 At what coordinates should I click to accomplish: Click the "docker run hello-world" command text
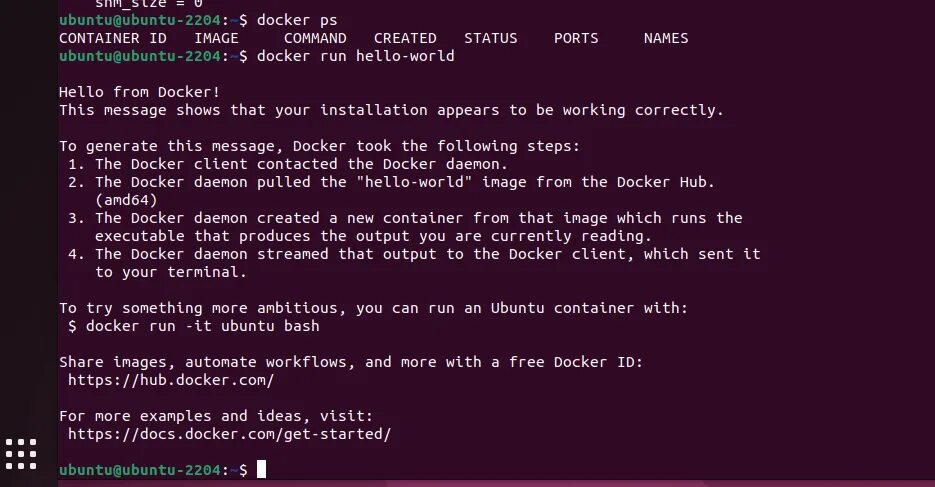tap(355, 56)
